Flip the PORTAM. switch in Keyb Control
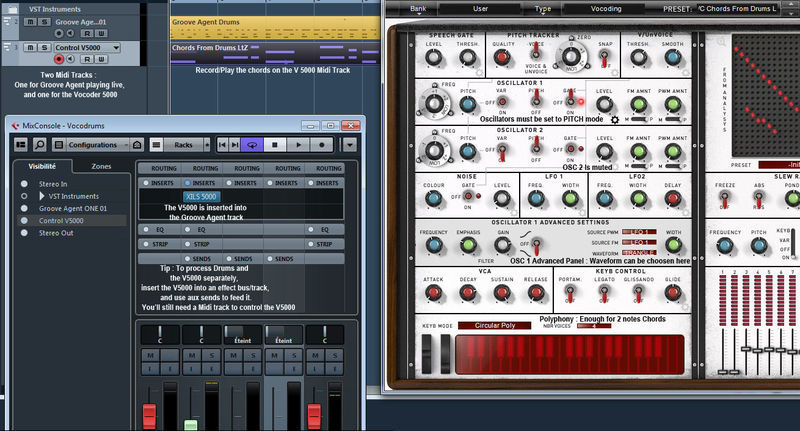The height and width of the screenshot is (431, 800). 569,293
